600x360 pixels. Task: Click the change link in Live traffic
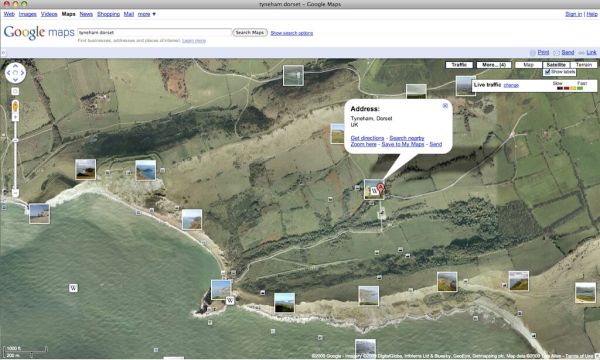pos(511,85)
